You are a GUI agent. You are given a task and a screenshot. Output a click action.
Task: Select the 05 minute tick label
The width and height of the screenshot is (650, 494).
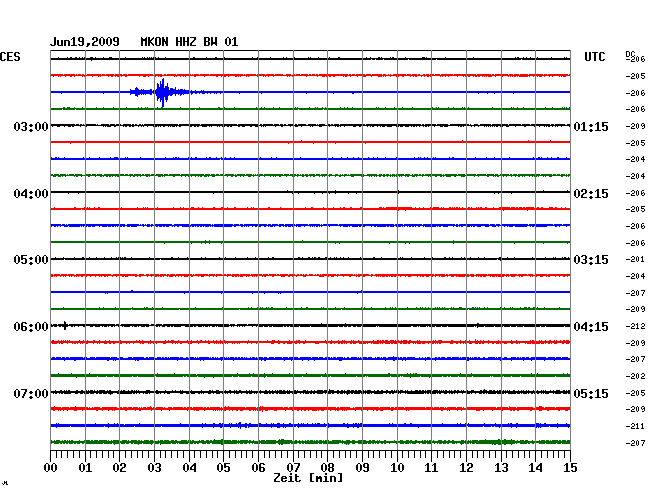(x=223, y=467)
